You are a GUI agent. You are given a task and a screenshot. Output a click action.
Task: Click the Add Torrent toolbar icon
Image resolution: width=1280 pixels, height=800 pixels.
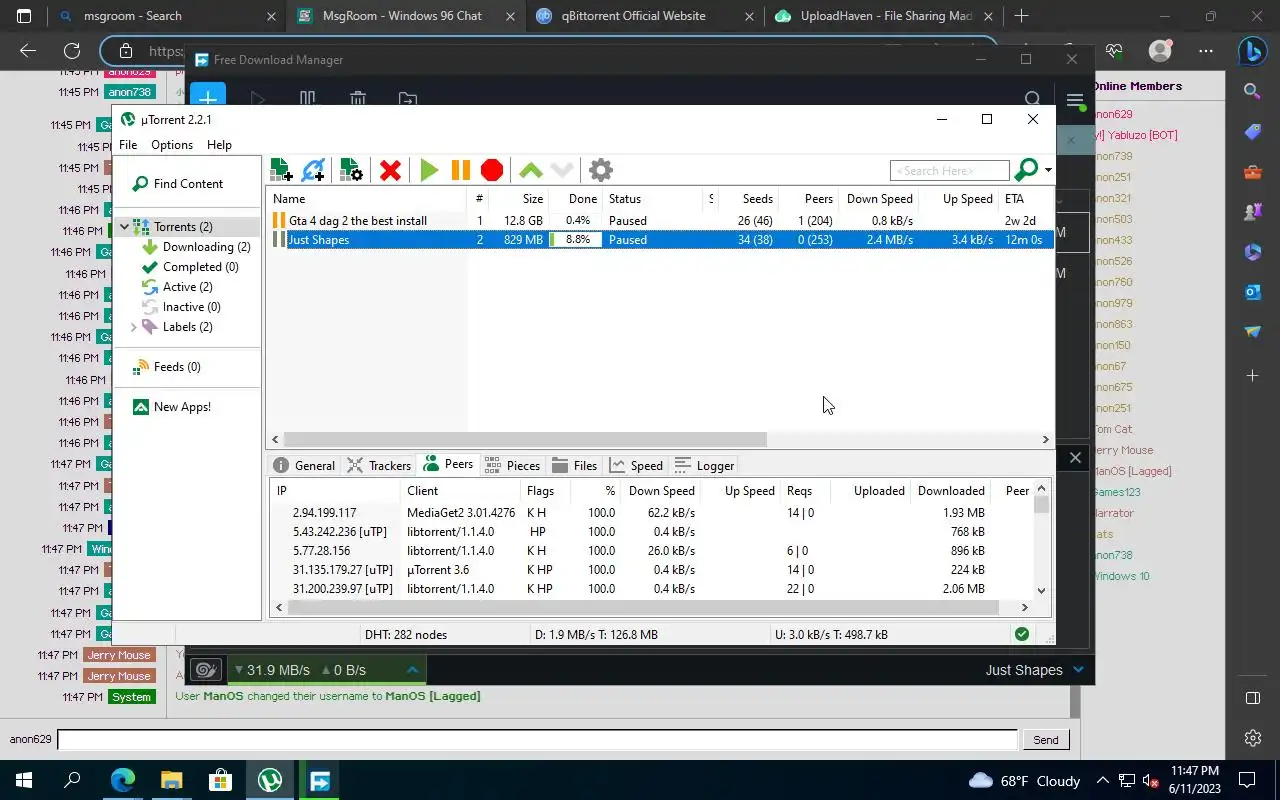pyautogui.click(x=281, y=170)
